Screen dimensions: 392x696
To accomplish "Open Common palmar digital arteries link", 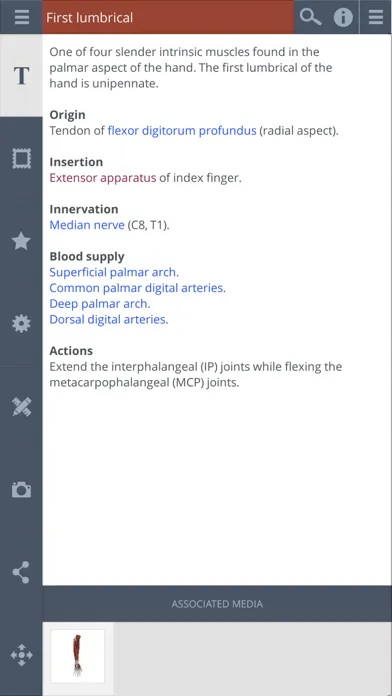I will click(x=136, y=288).
